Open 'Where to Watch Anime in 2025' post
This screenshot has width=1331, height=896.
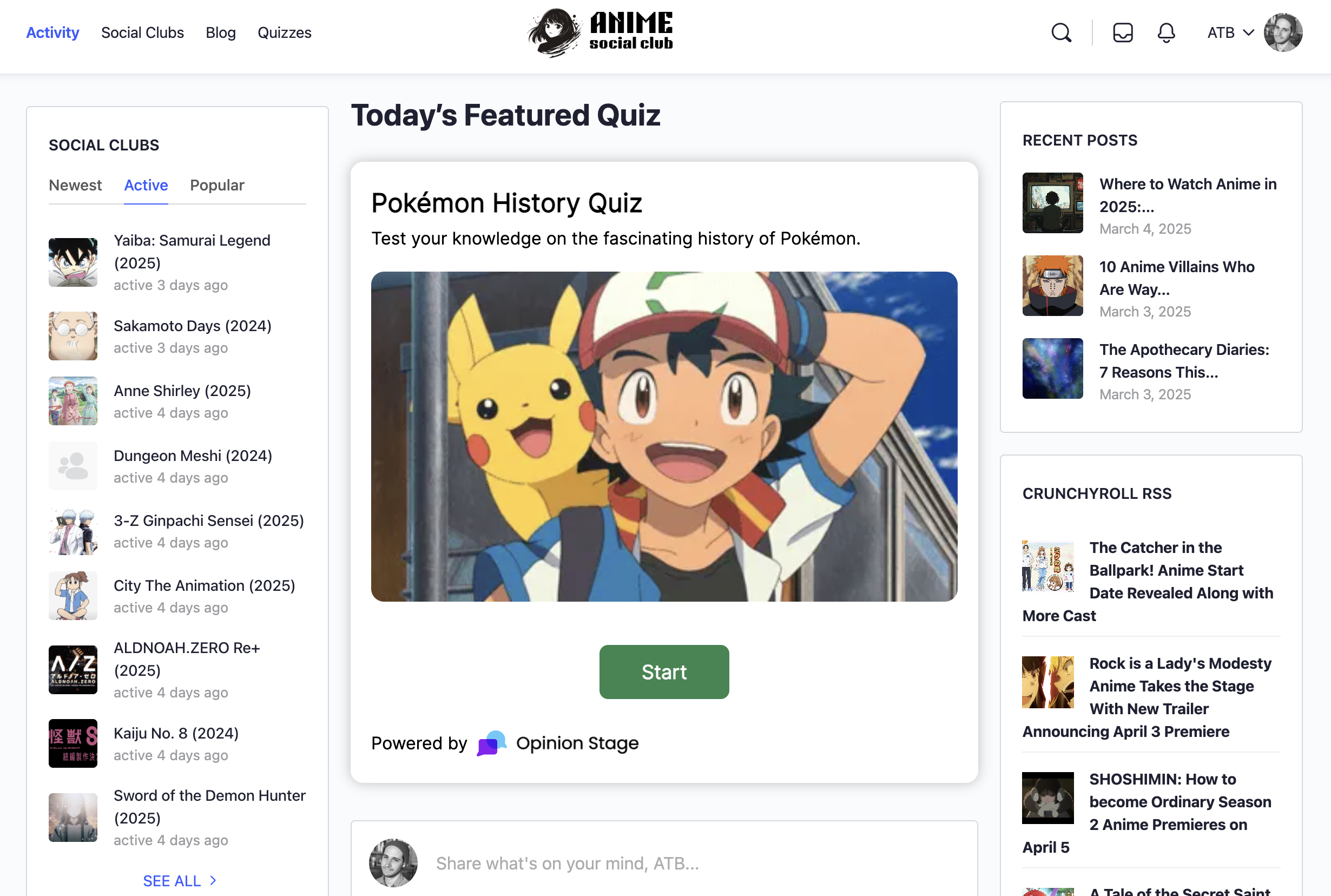tap(1188, 195)
